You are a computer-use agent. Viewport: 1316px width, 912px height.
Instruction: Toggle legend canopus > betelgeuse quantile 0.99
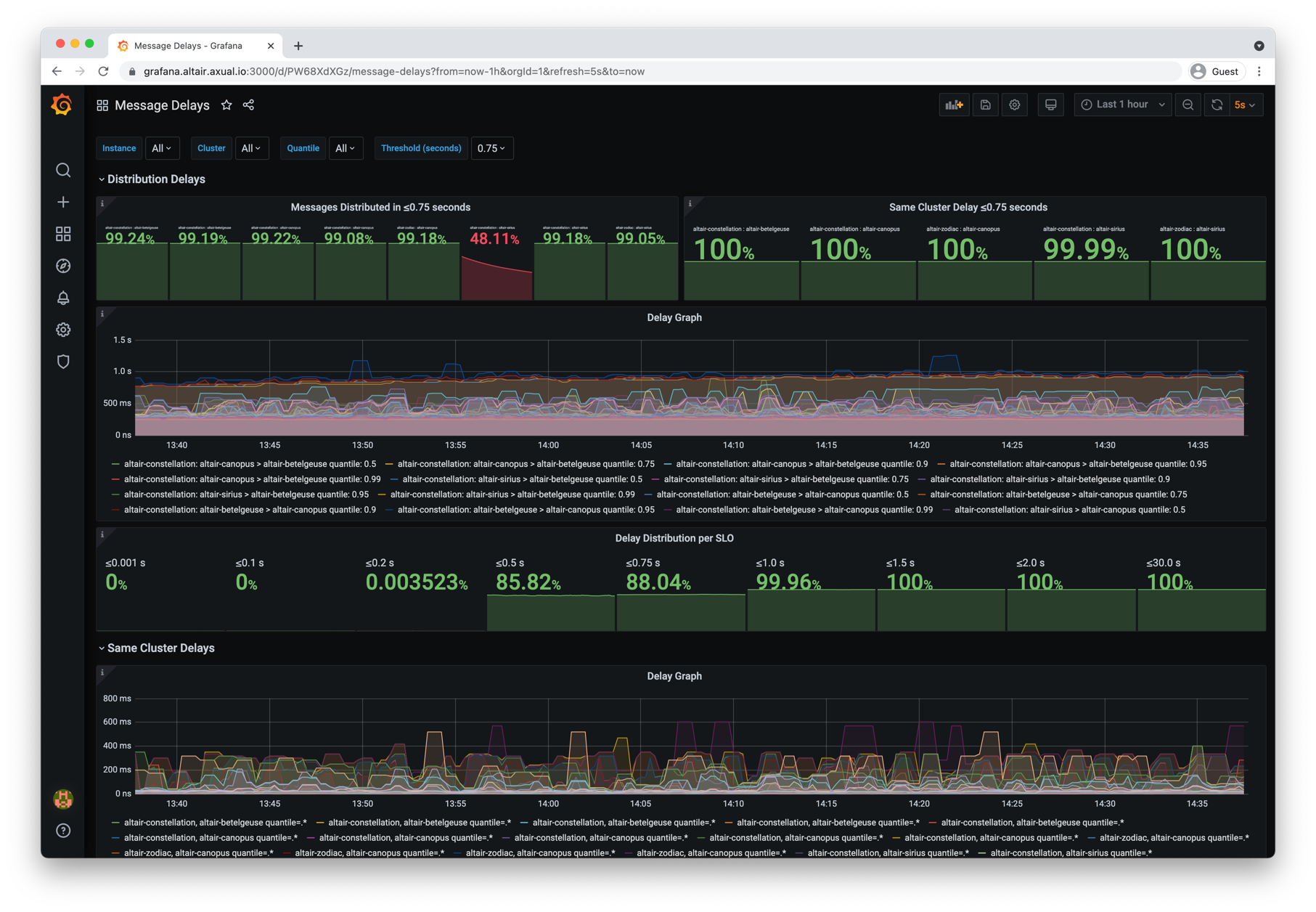(x=253, y=479)
